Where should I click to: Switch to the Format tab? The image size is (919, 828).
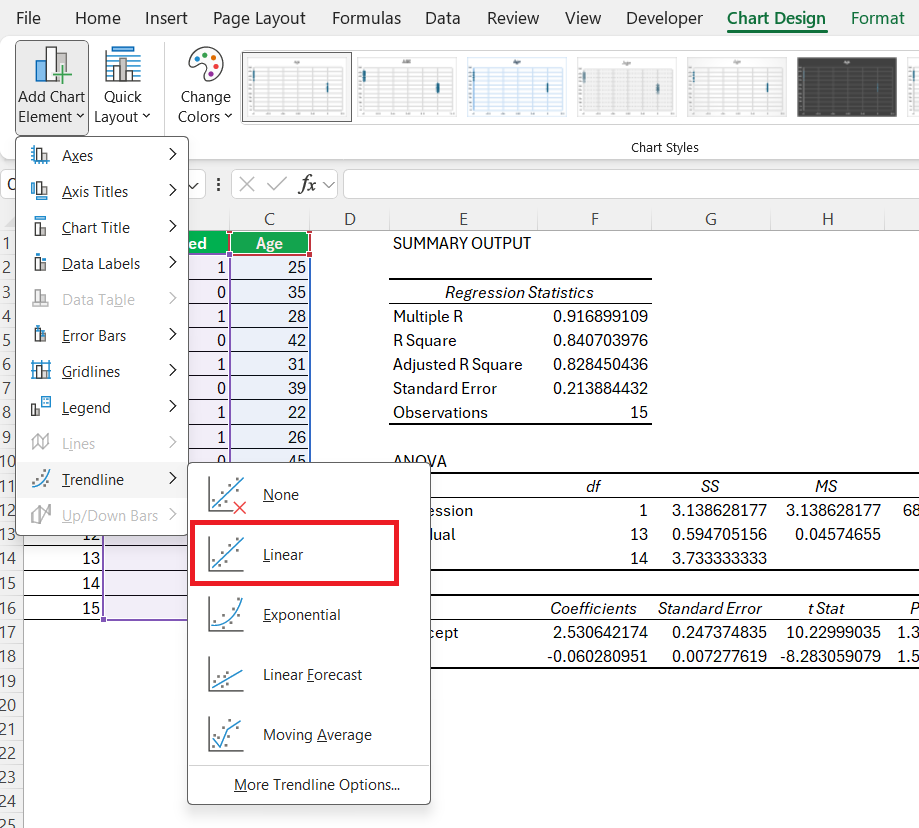point(877,18)
